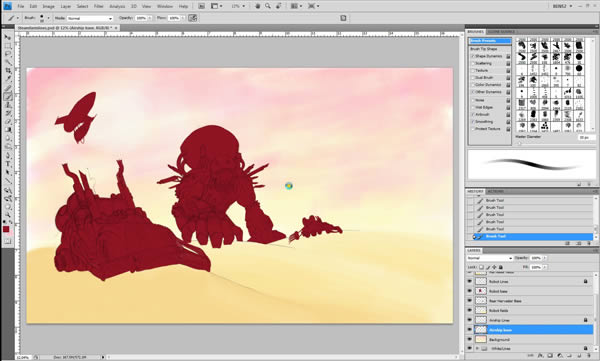Image resolution: width=600 pixels, height=361 pixels.
Task: Select Brush Tip Shape option
Action: tap(484, 49)
